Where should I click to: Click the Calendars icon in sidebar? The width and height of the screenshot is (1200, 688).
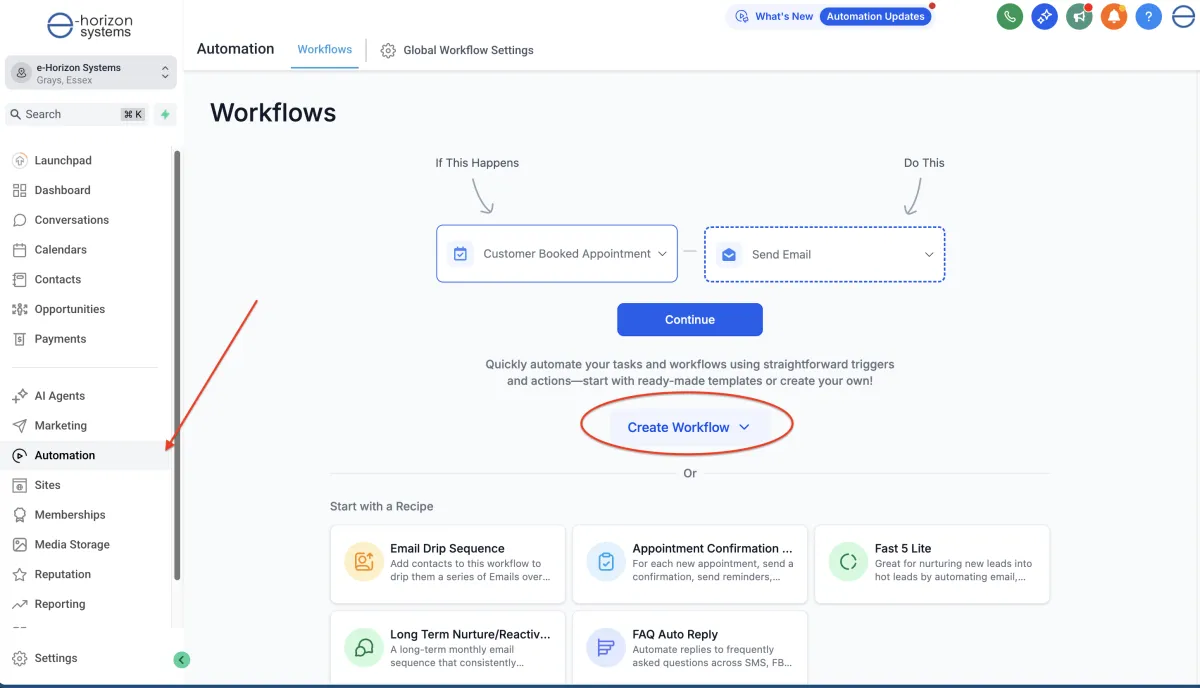20,250
